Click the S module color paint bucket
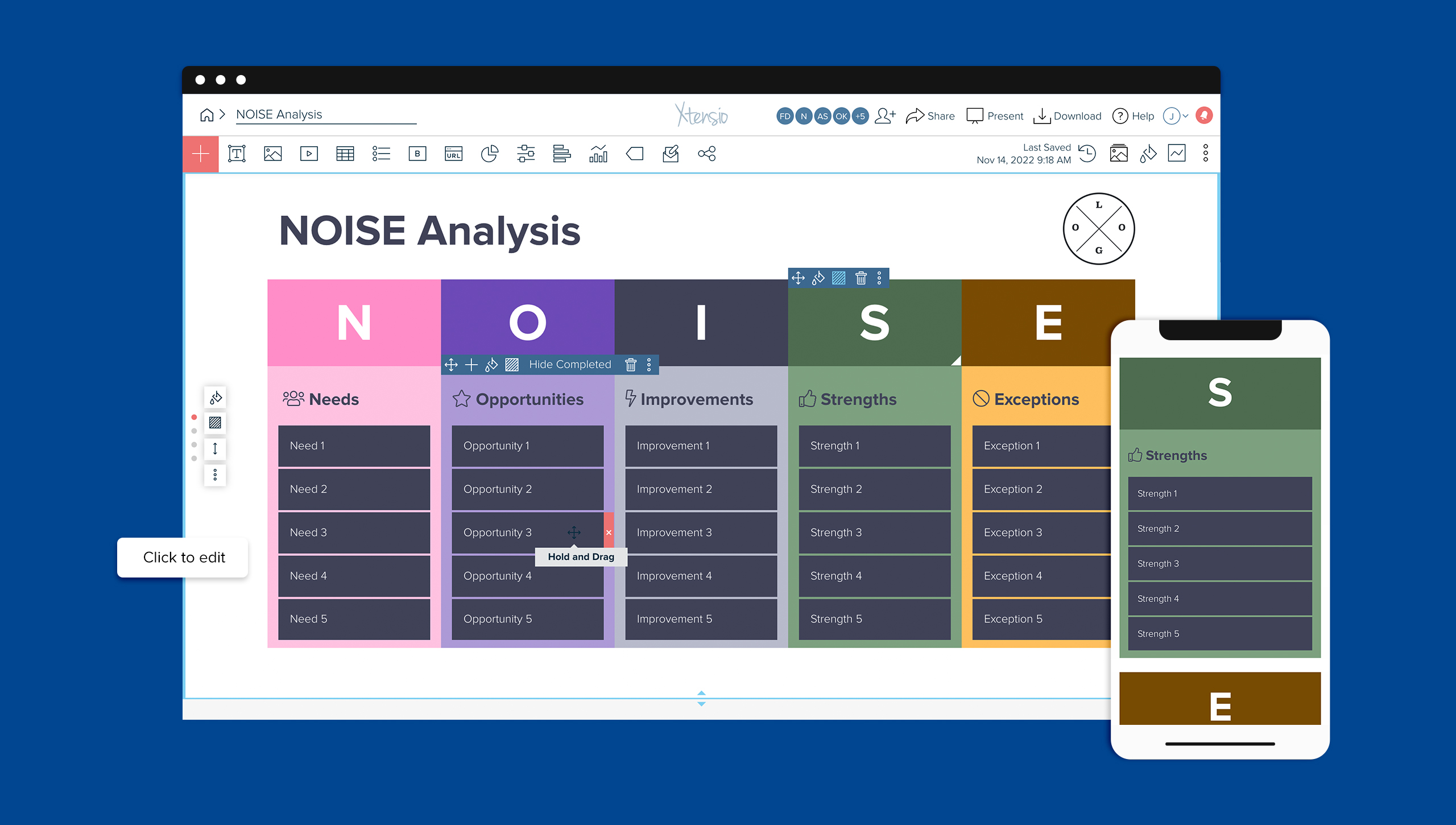The image size is (1456, 825). tap(818, 278)
